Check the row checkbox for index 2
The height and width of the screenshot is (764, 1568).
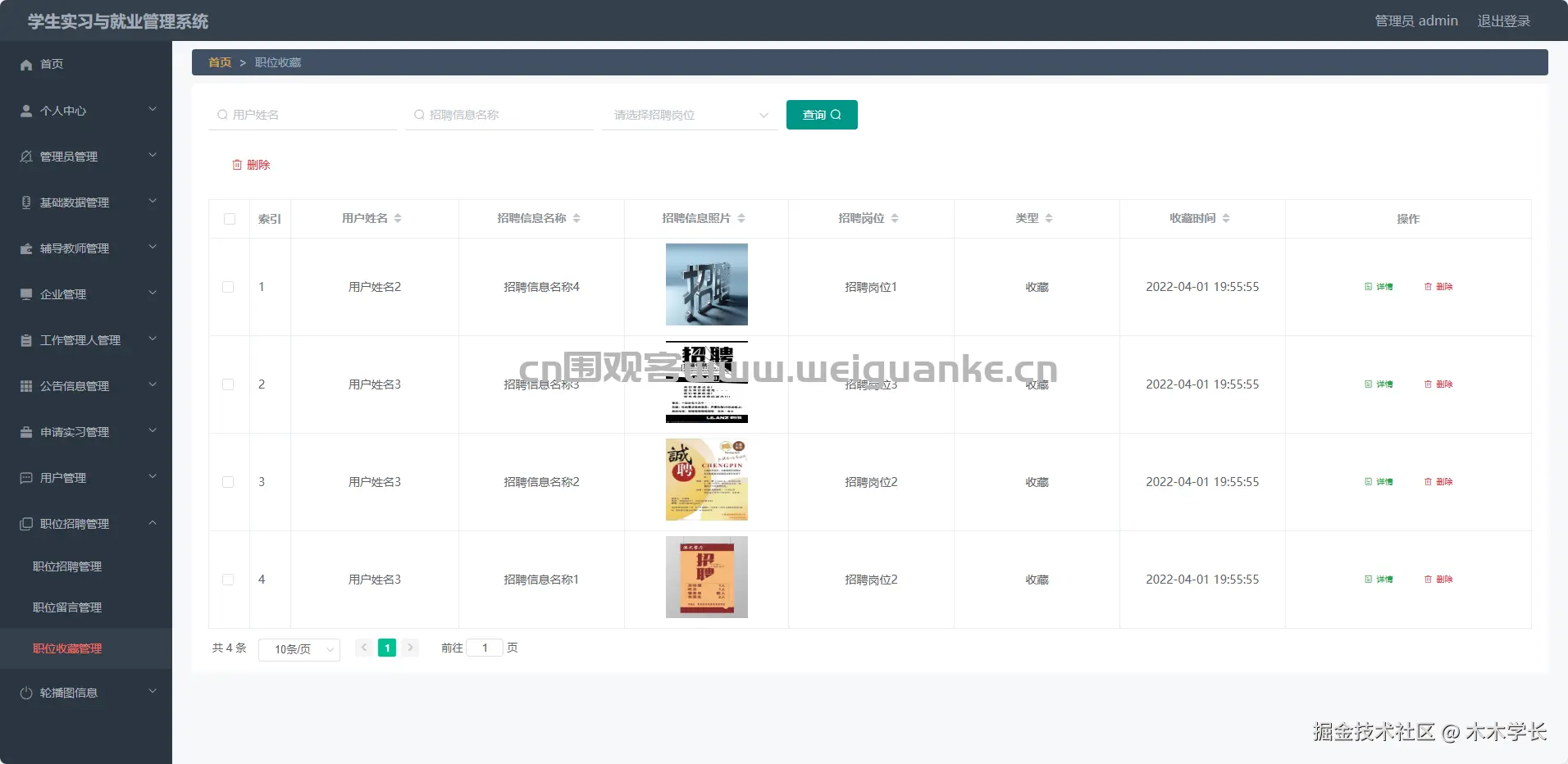coord(228,384)
